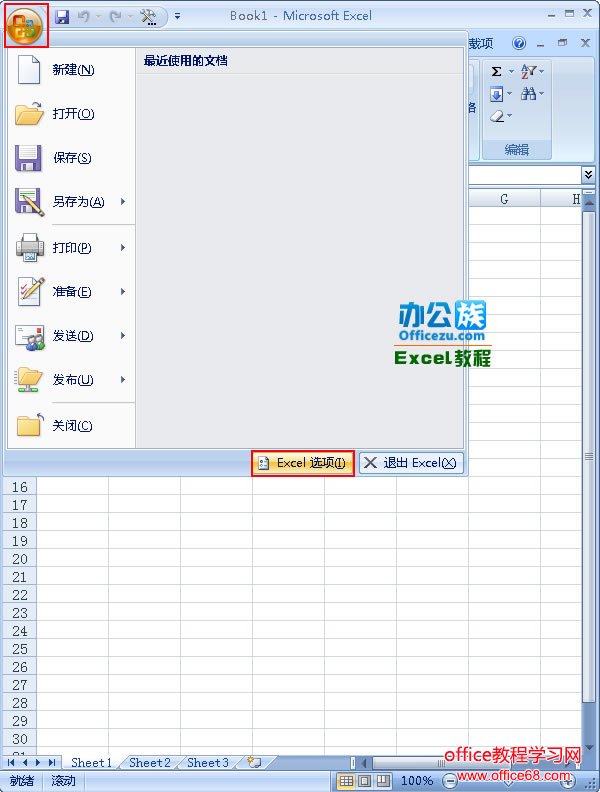Click the AutoSum sigma icon
The height and width of the screenshot is (792, 600).
496,71
